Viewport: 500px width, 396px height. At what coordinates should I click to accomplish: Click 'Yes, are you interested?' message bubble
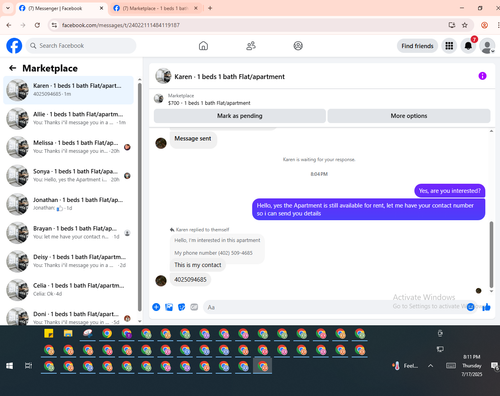(450, 191)
